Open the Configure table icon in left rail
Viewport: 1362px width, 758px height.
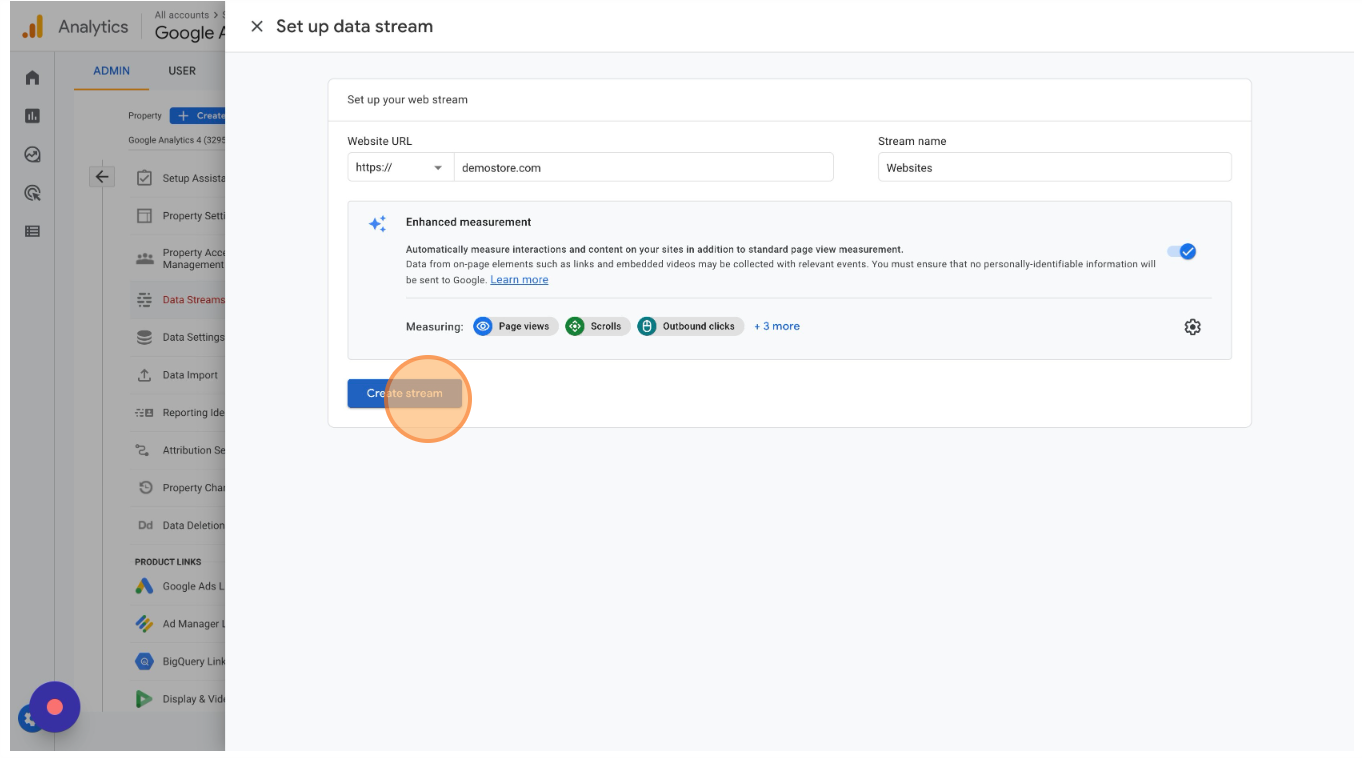point(32,231)
